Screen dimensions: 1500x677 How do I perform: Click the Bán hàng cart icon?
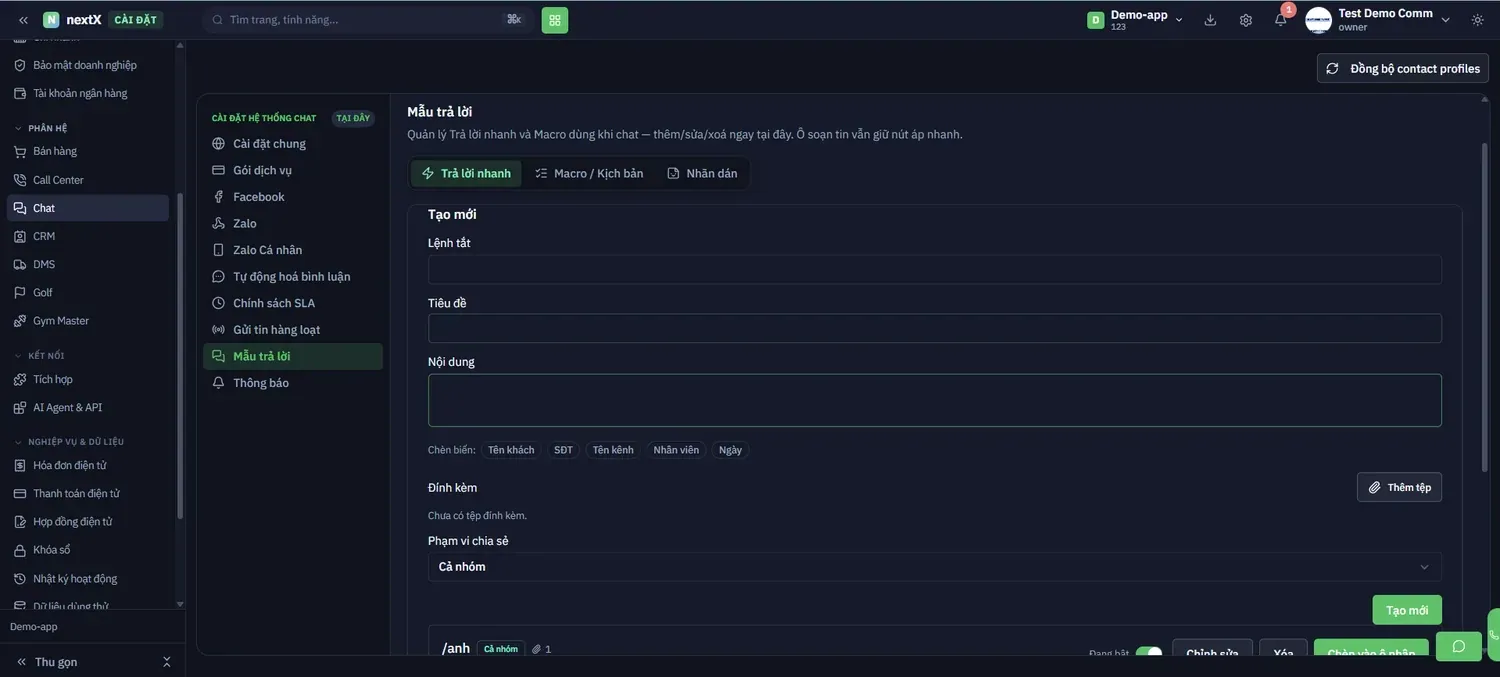pos(20,151)
